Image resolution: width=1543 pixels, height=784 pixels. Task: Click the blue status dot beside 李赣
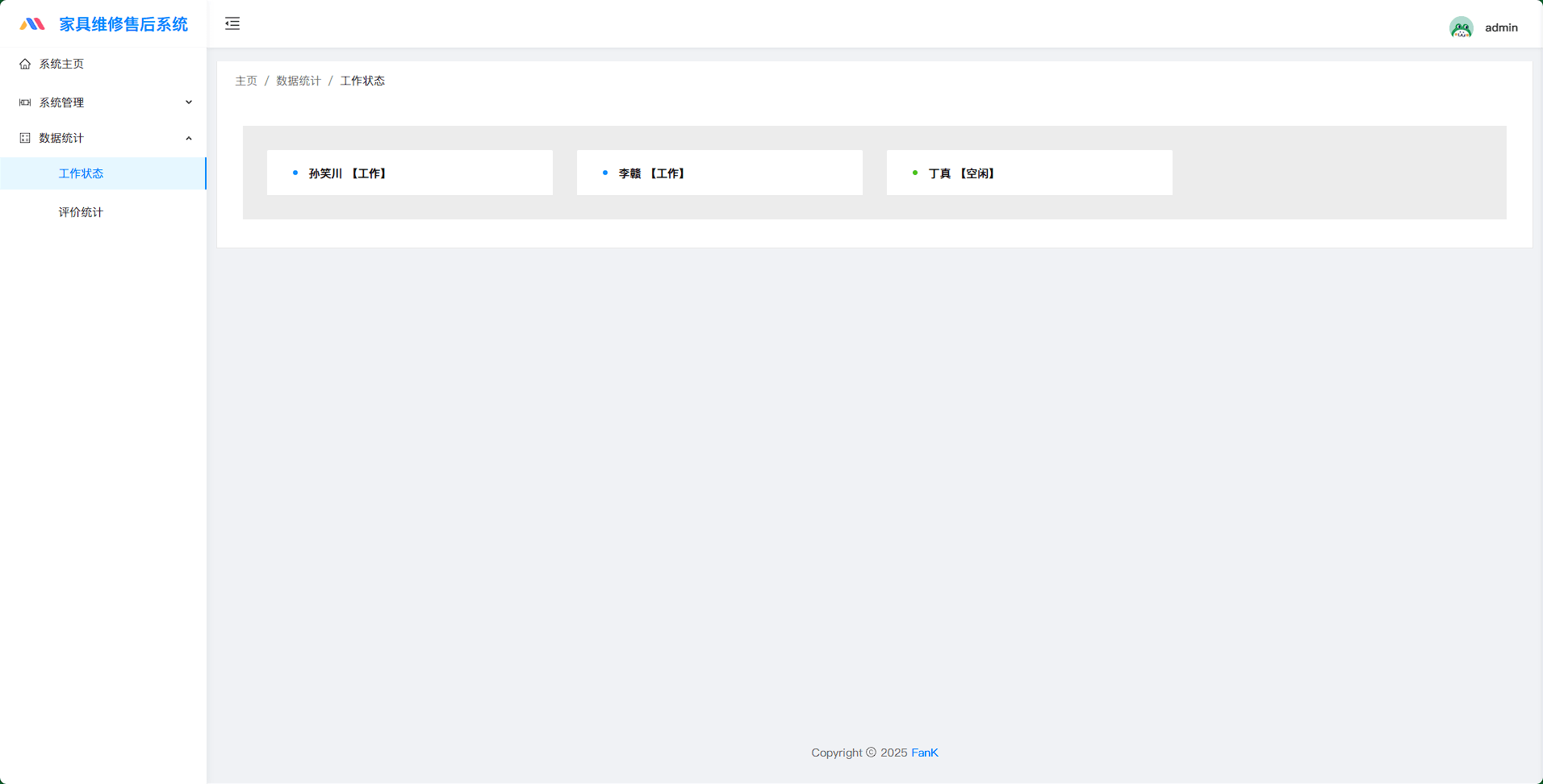coord(605,173)
